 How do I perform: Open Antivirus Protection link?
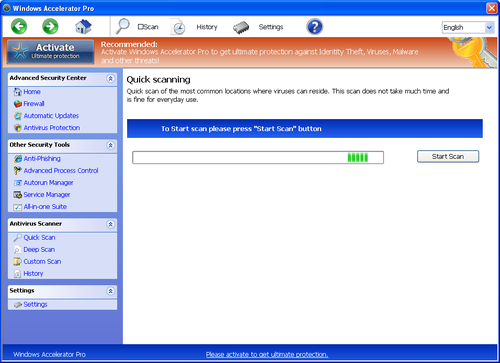coord(52,128)
